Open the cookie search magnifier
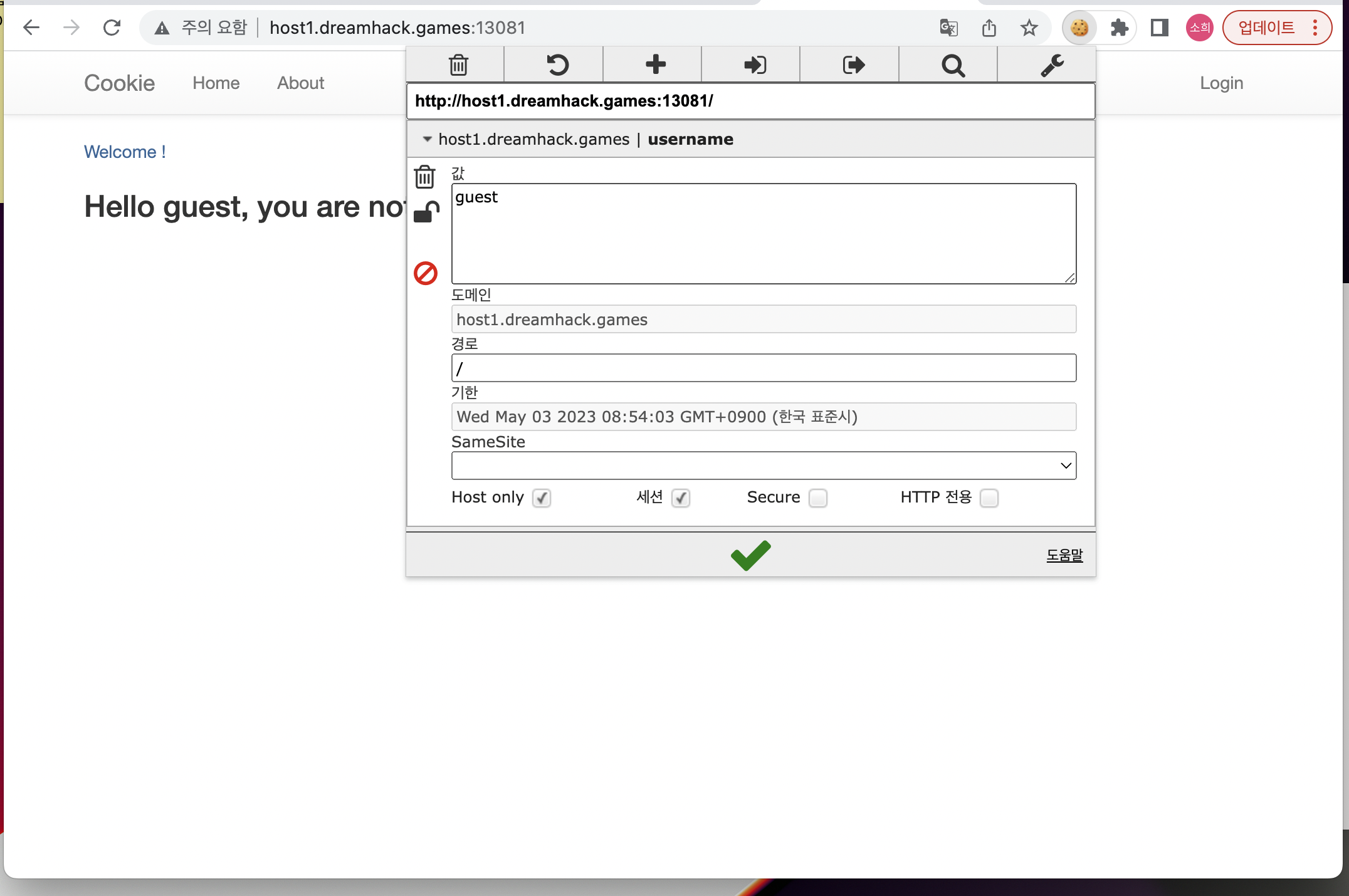This screenshot has height=896, width=1349. pos(952,65)
